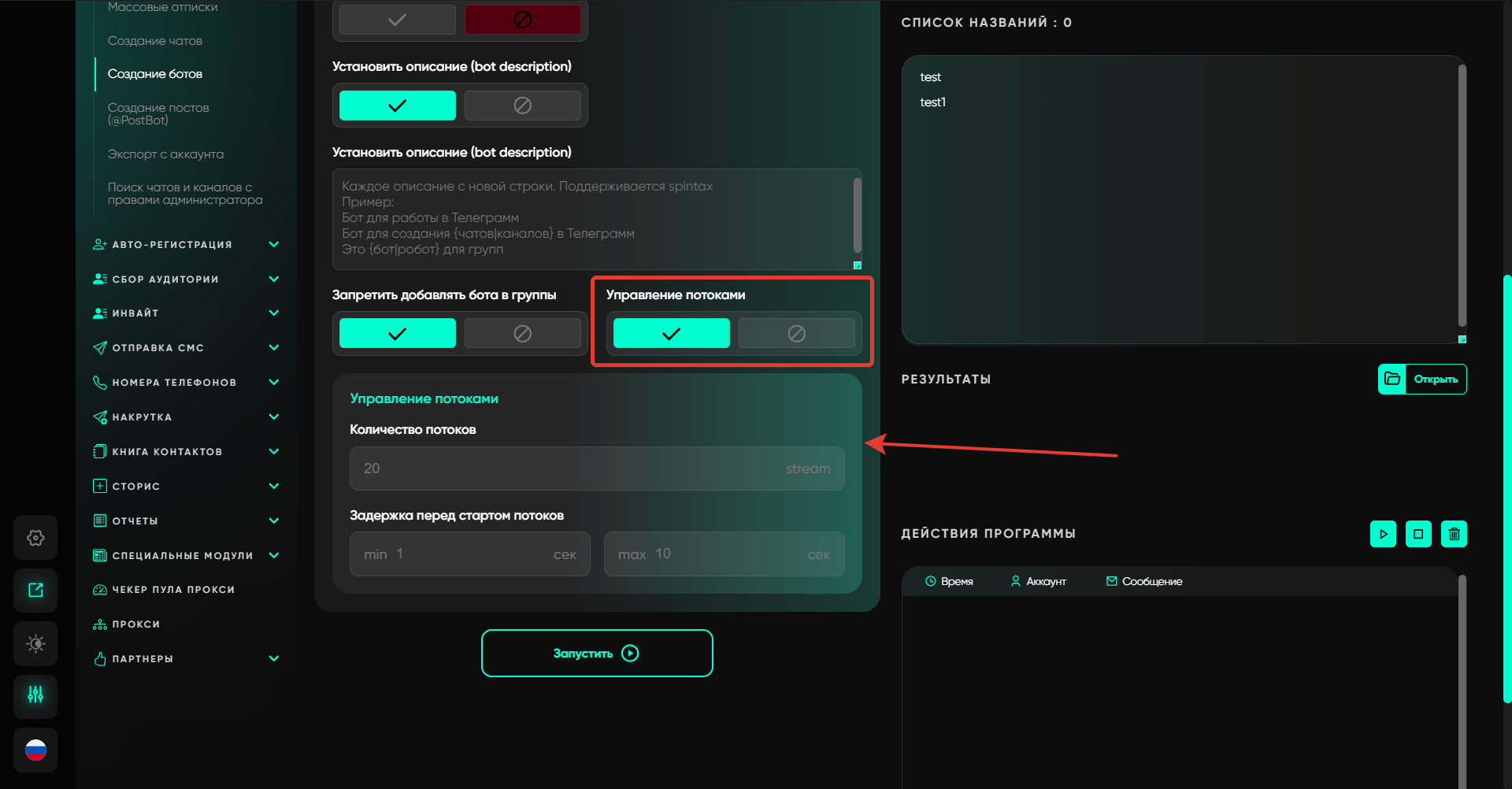This screenshot has height=789, width=1512.
Task: Click the names list vertical scrollbar
Action: 1462,197
